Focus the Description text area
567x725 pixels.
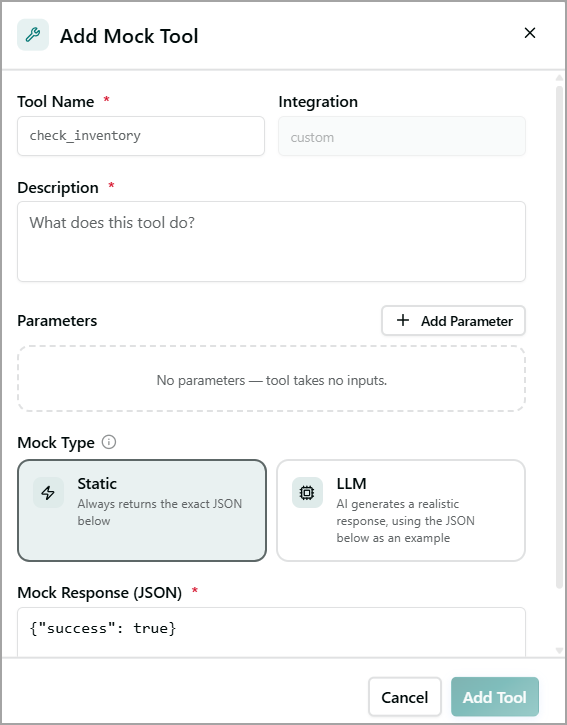(x=271, y=241)
